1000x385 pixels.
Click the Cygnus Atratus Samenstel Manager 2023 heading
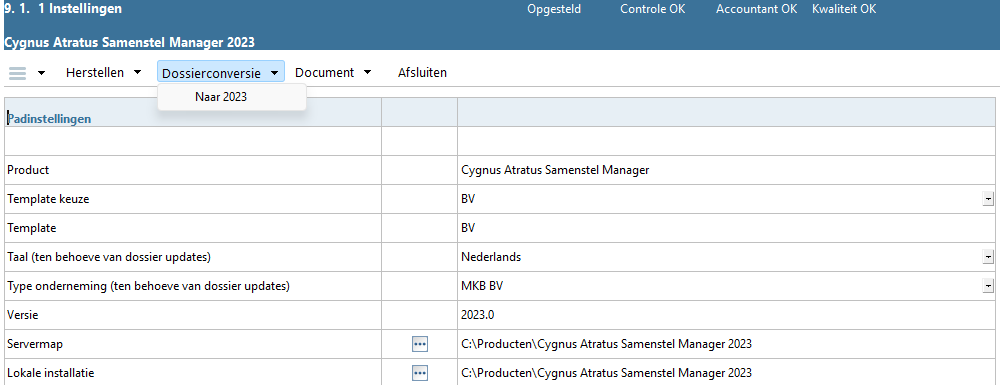point(129,43)
